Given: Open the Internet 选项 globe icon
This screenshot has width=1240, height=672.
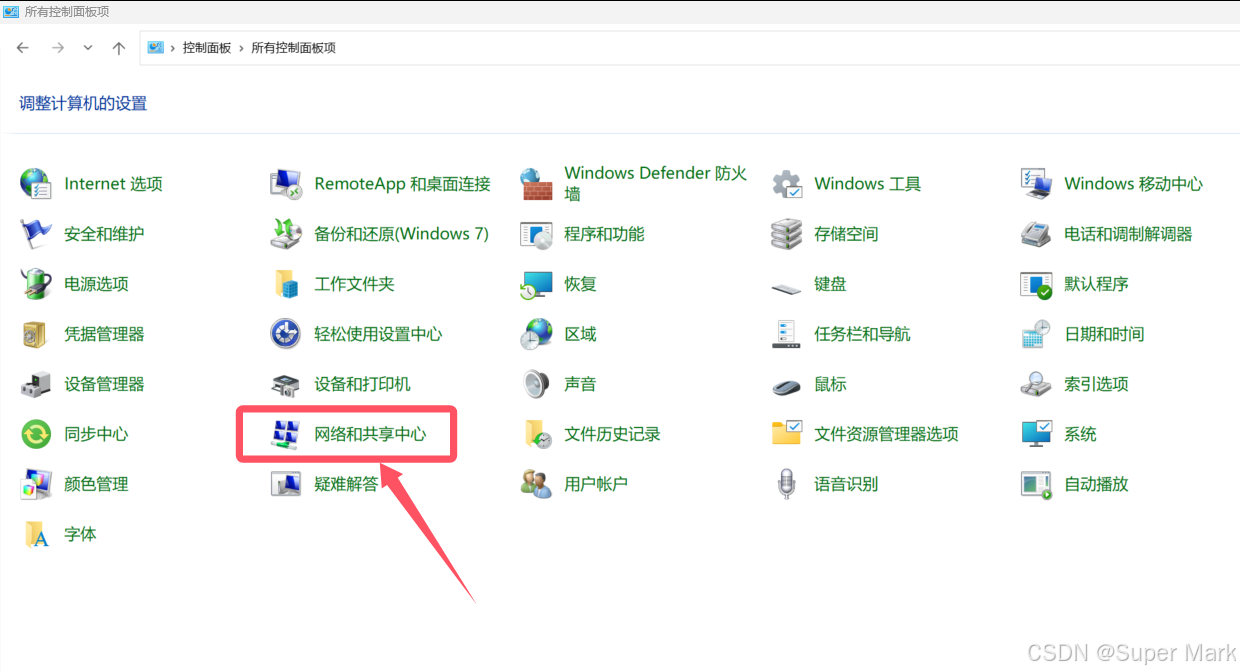Looking at the screenshot, I should click(x=36, y=184).
